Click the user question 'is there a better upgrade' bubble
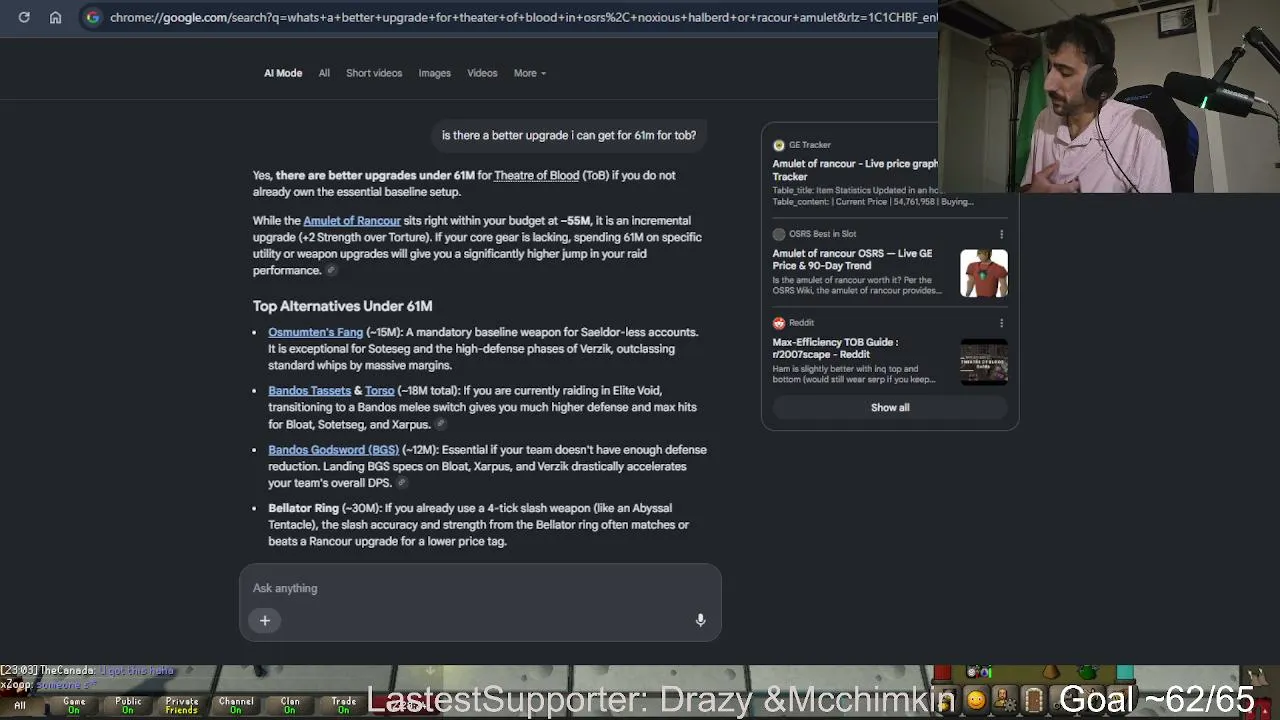Image resolution: width=1280 pixels, height=720 pixels. coord(569,135)
